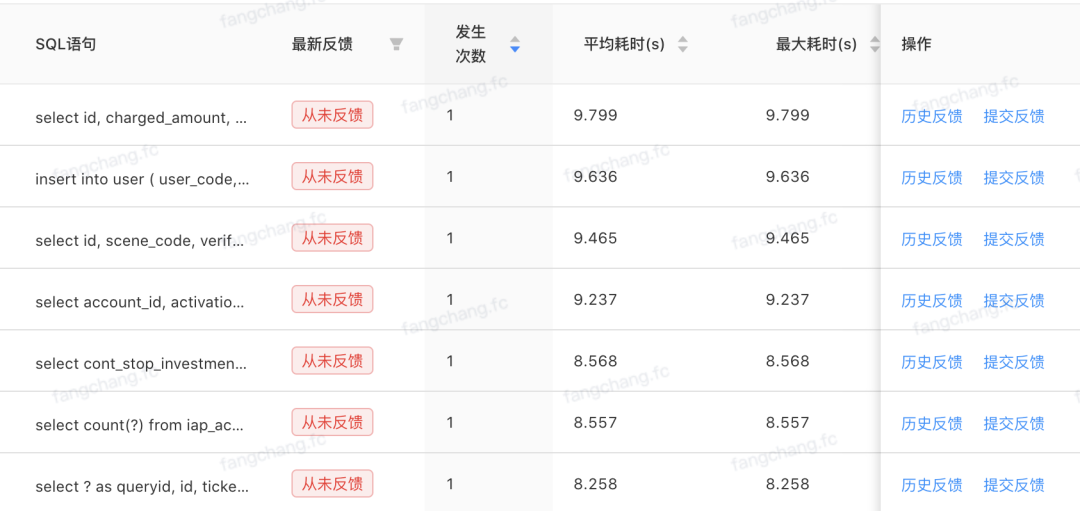Open the 最新反馈 filter icon
This screenshot has height=511, width=1080.
click(x=396, y=44)
